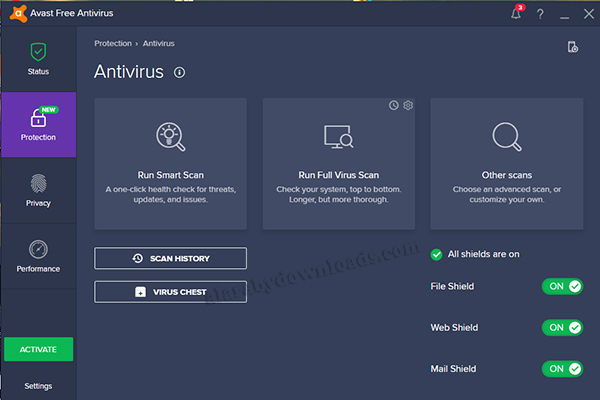Open help via the question mark icon

pos(540,14)
